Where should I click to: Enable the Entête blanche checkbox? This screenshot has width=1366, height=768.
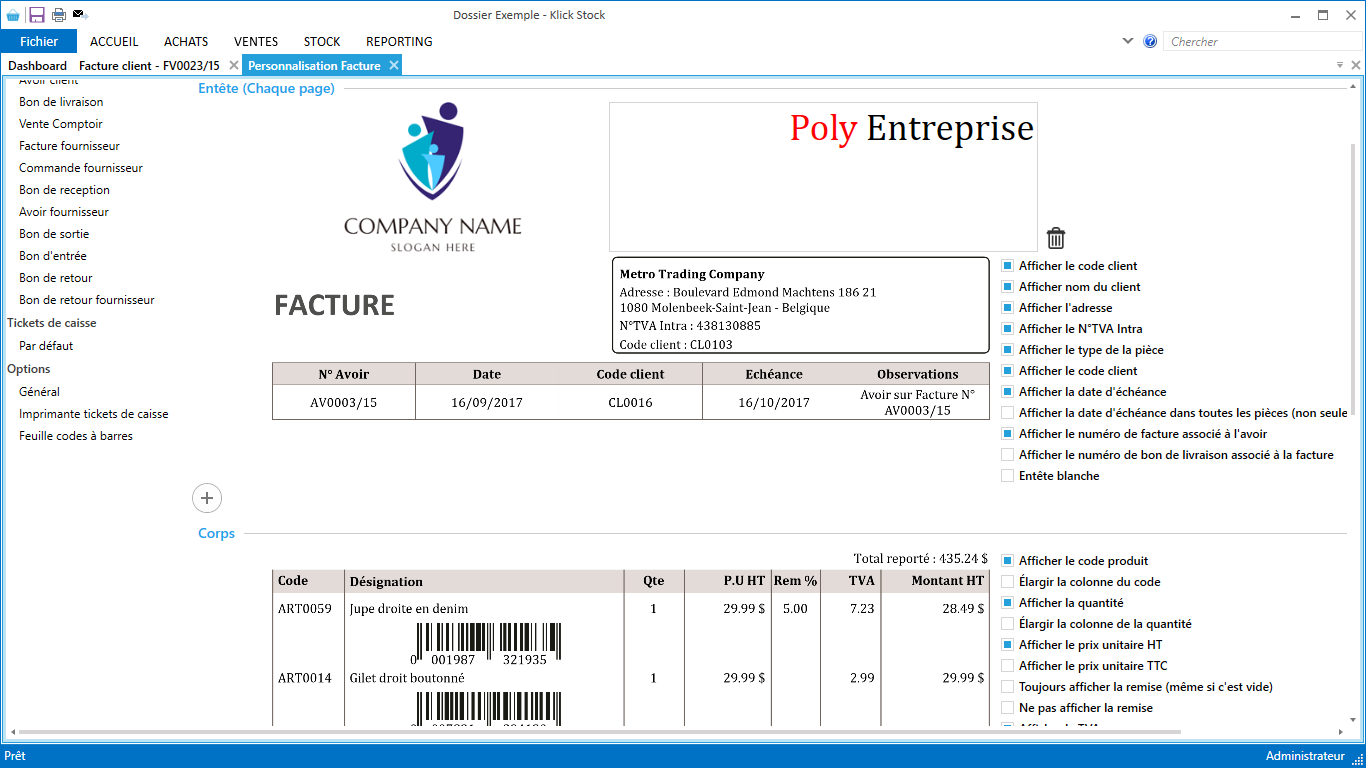[x=1008, y=476]
